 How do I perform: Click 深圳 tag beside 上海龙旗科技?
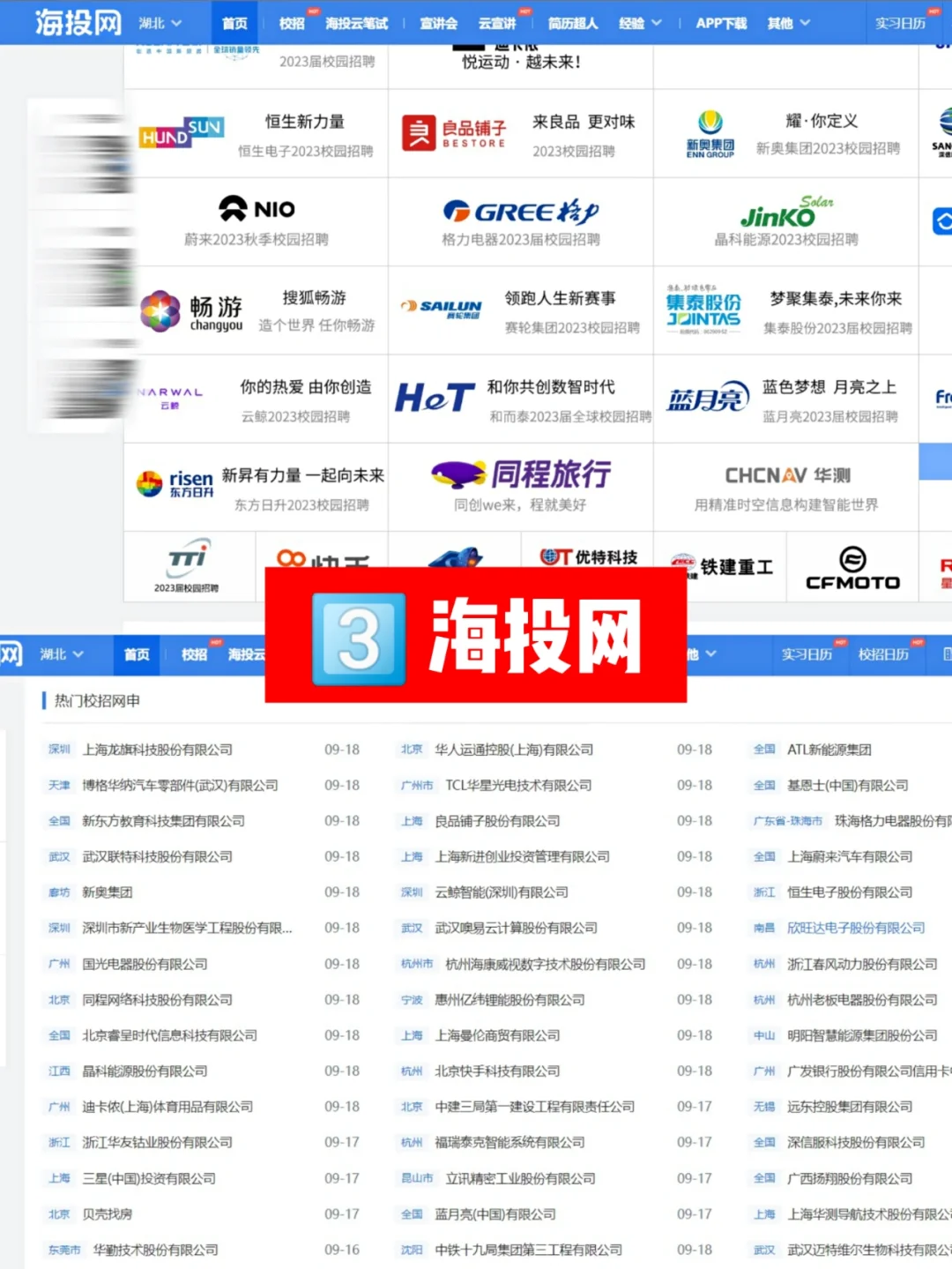[x=59, y=750]
